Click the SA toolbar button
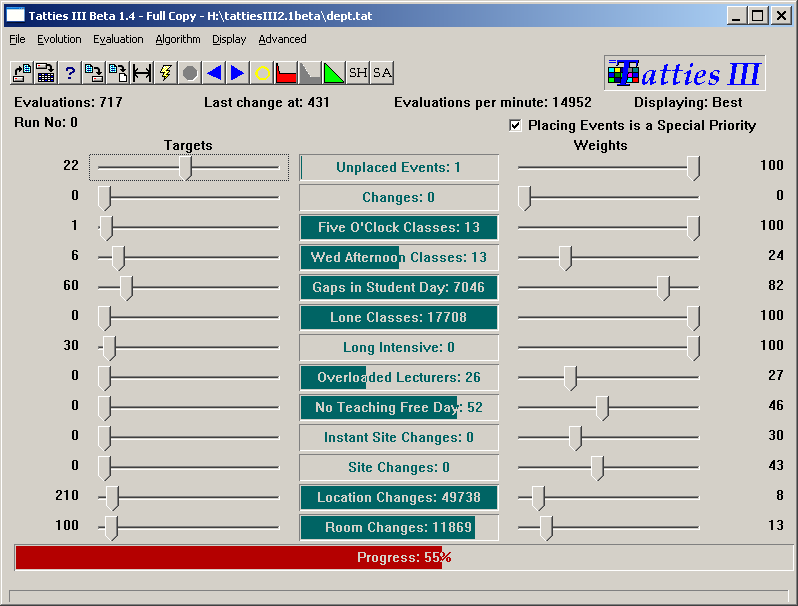798x606 pixels. 382,73
